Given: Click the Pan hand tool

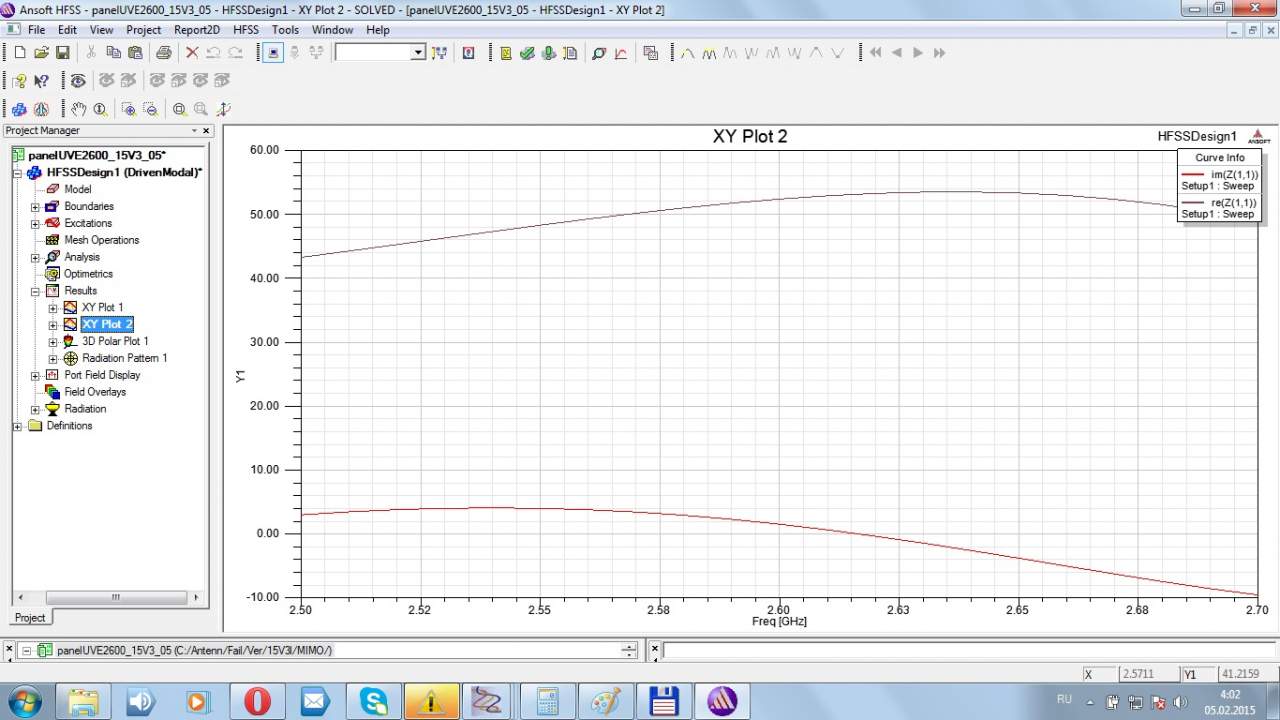Looking at the screenshot, I should (x=79, y=109).
